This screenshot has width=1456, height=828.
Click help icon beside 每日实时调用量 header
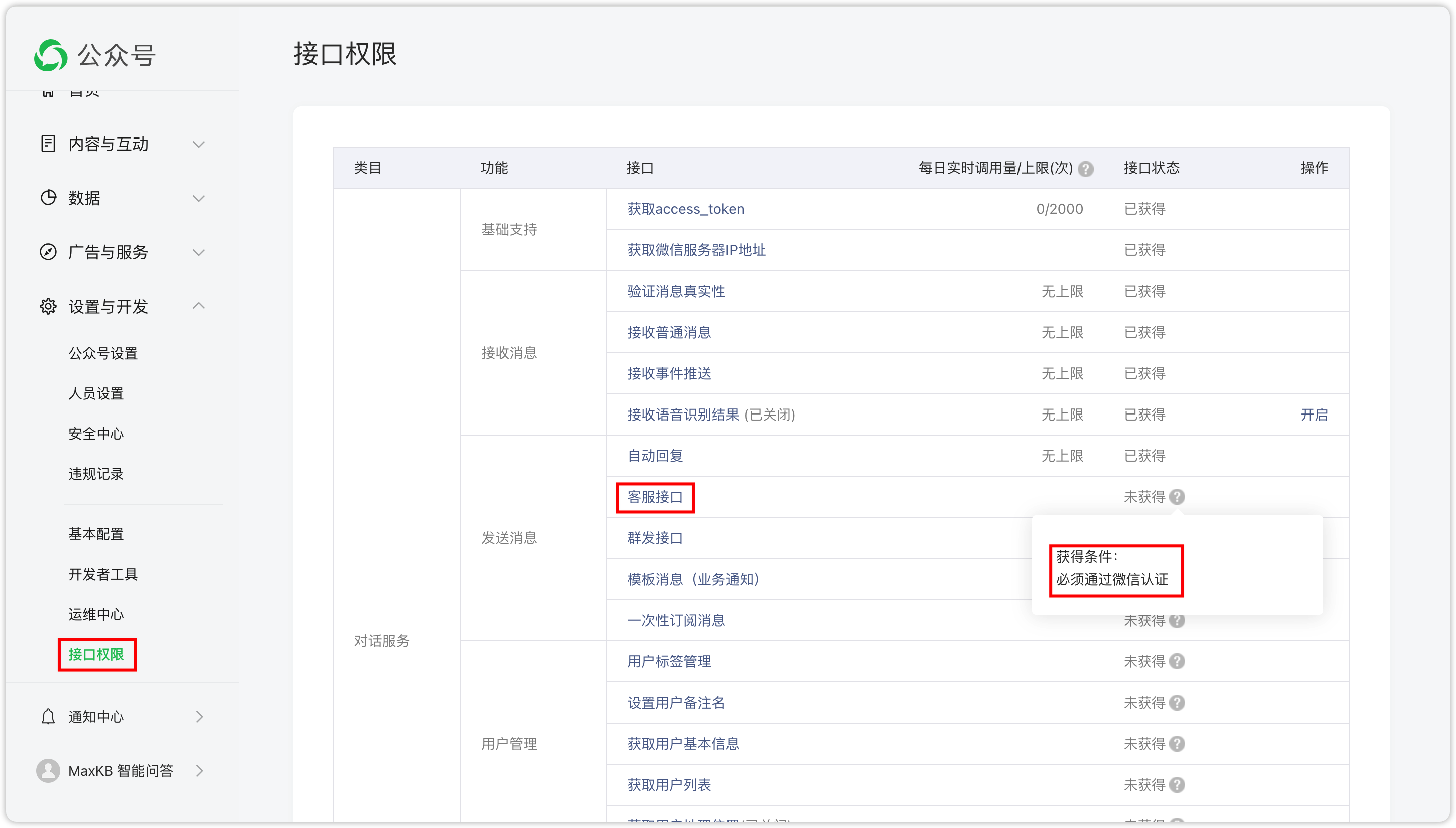click(1085, 169)
